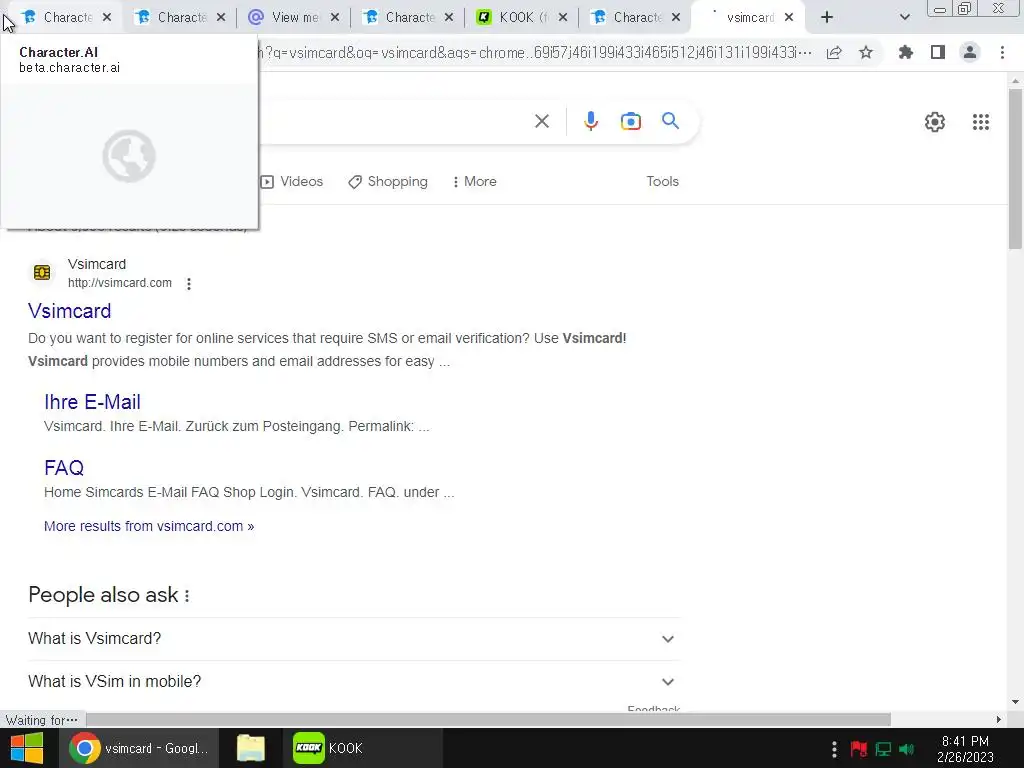1024x768 pixels.
Task: Click the vertical scrollbar down arrow
Action: pyautogui.click(x=1015, y=703)
